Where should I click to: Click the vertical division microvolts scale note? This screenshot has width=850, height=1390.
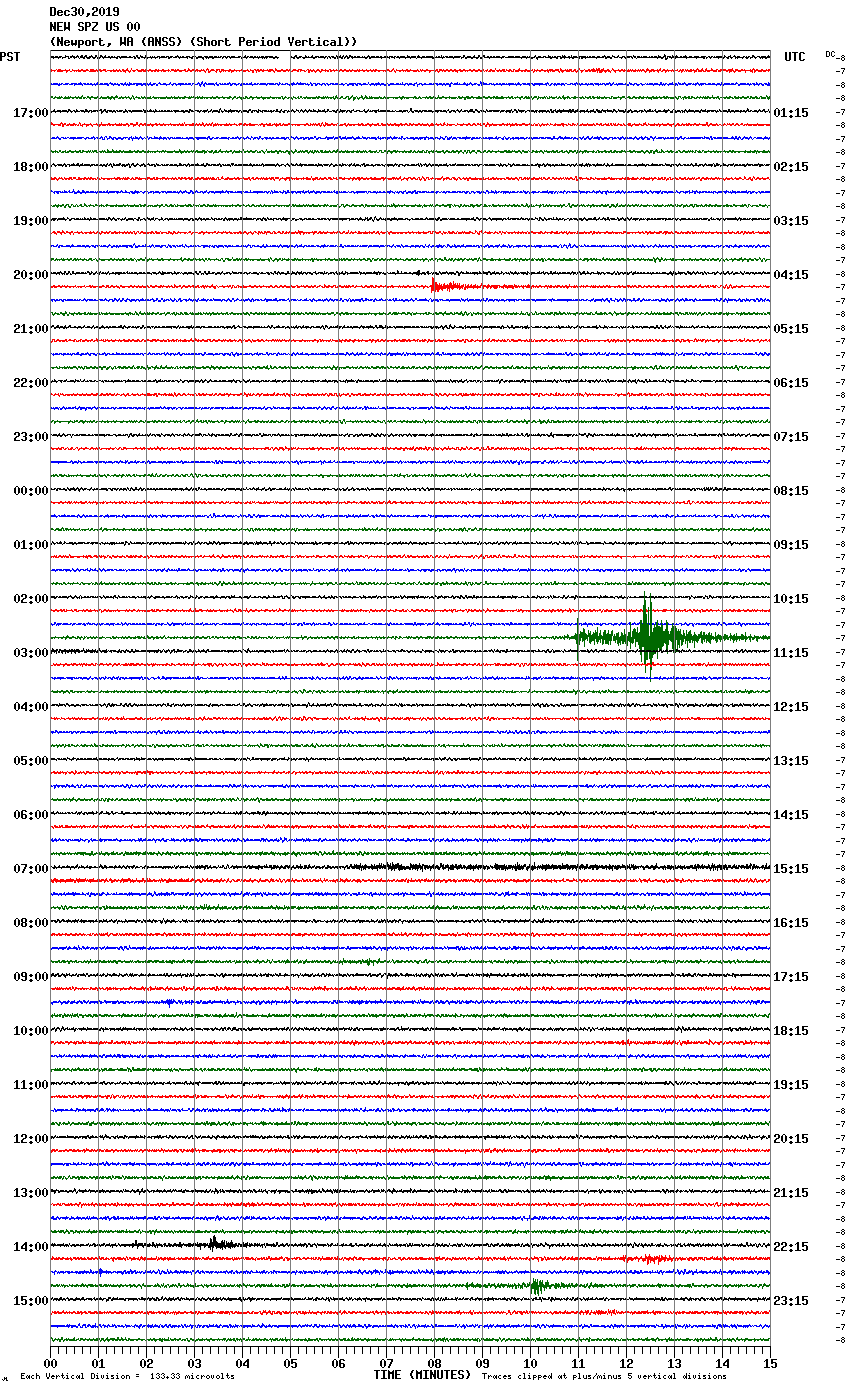point(127,1377)
